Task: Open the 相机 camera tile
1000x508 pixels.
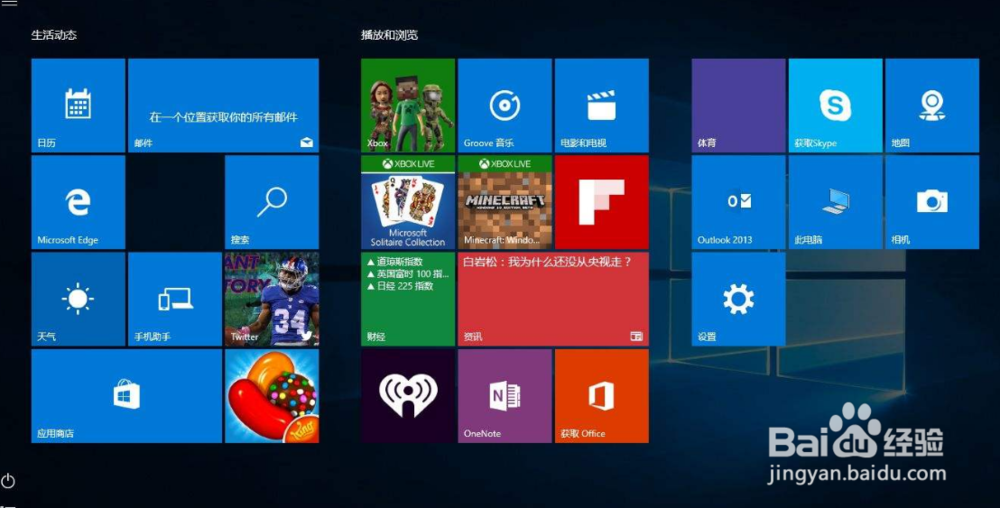Action: coord(932,202)
